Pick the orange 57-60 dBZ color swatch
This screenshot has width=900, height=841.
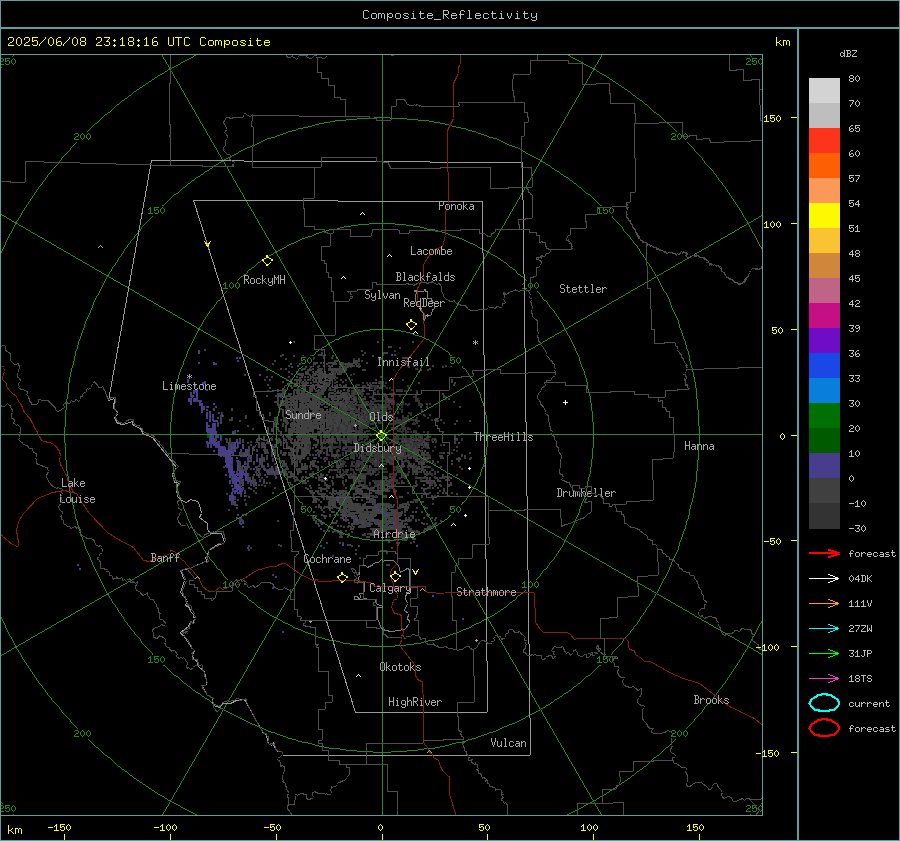[824, 166]
